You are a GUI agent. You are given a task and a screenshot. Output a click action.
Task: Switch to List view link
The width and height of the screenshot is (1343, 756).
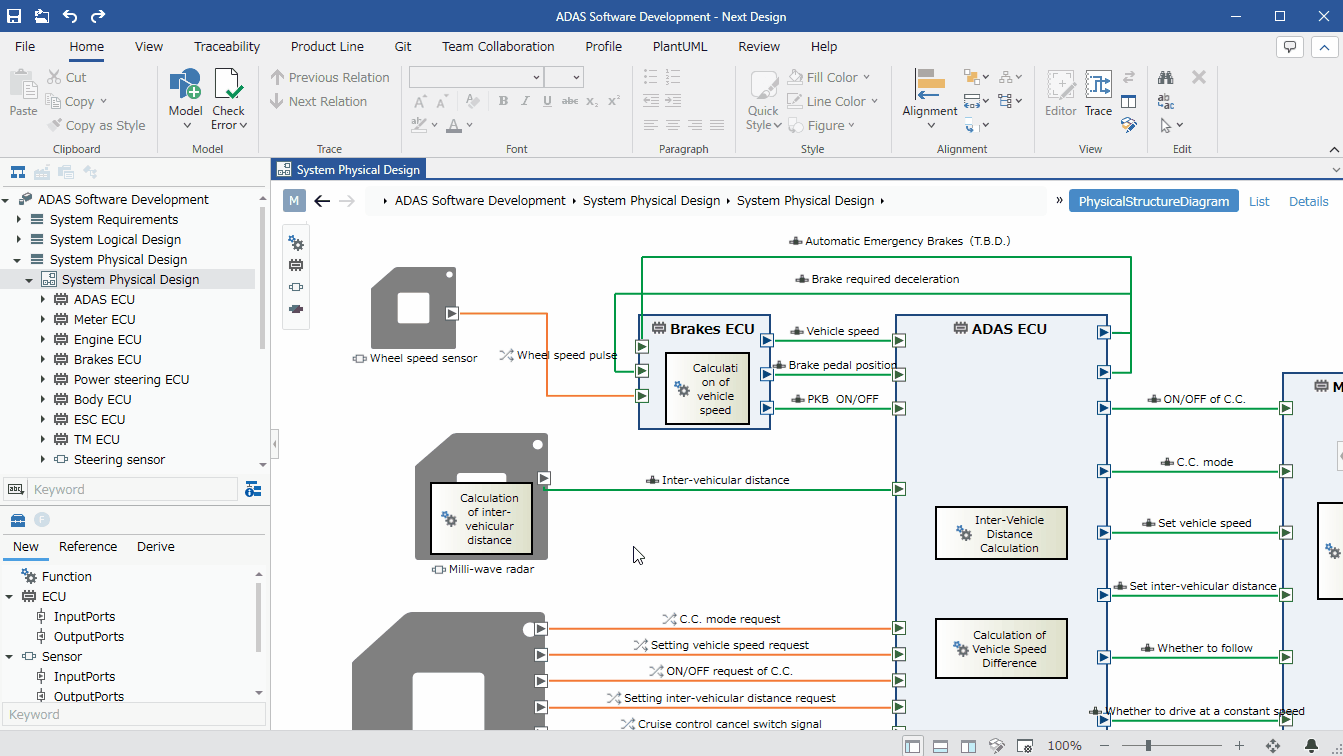click(x=1259, y=201)
